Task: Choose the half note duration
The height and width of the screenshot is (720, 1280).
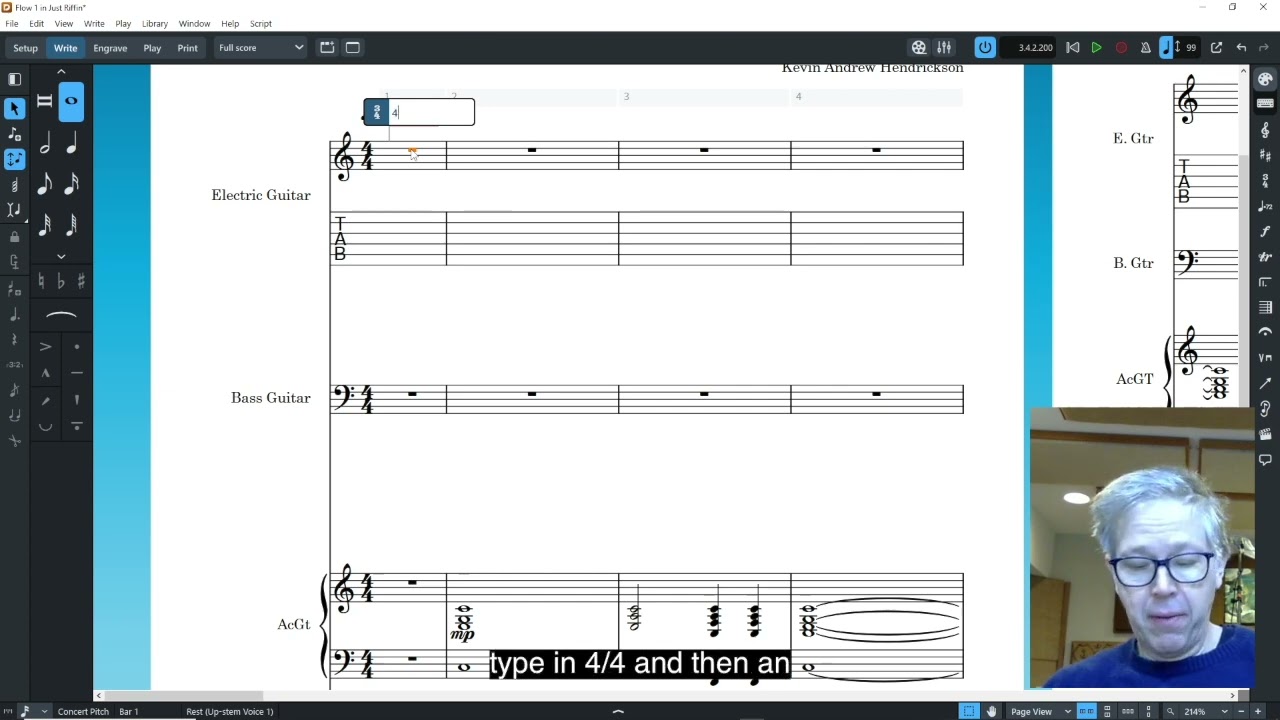Action: click(44, 144)
